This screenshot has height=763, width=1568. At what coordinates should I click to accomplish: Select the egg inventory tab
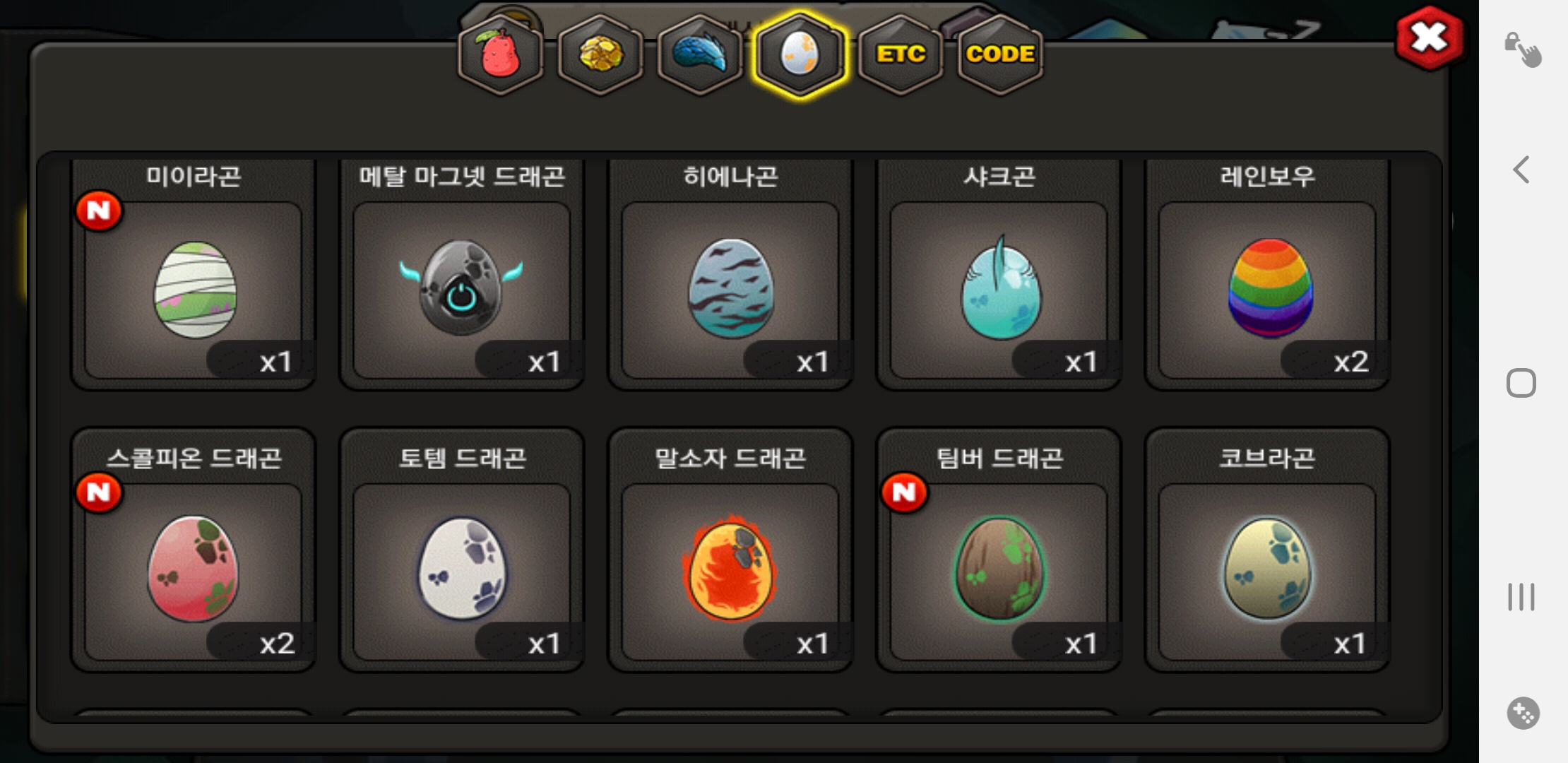tap(800, 54)
